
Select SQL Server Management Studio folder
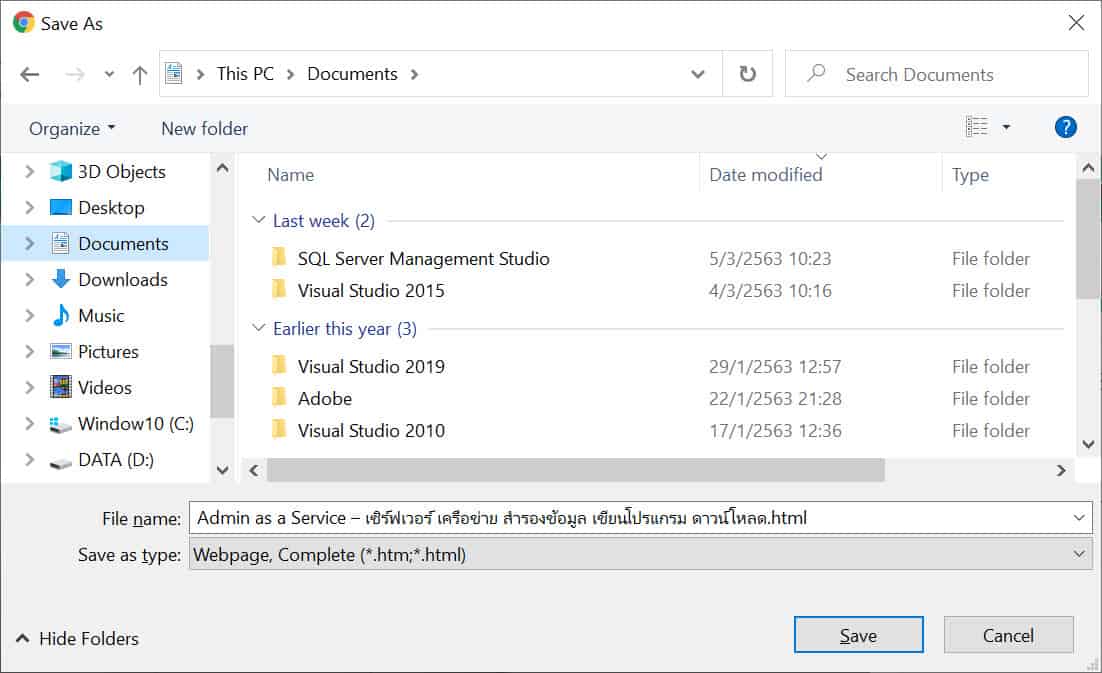point(423,259)
